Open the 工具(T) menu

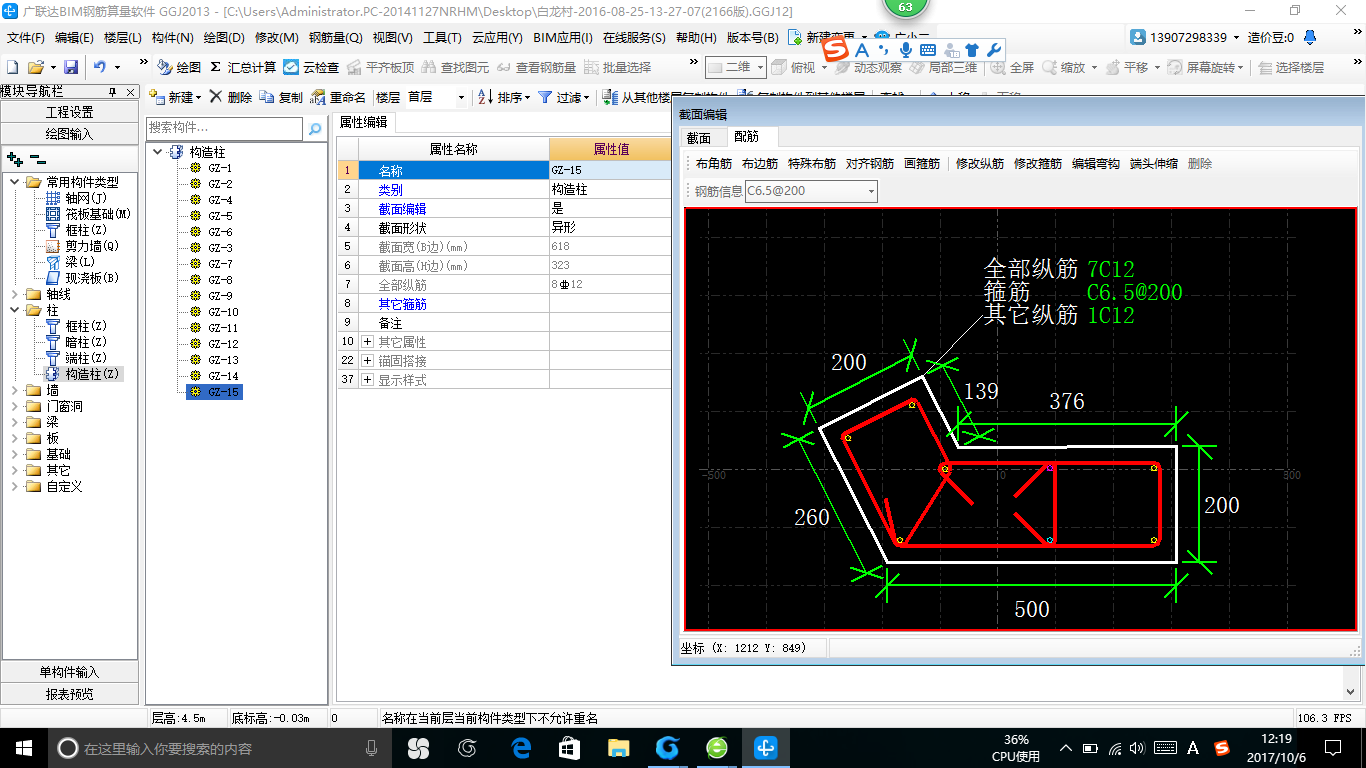pos(442,38)
